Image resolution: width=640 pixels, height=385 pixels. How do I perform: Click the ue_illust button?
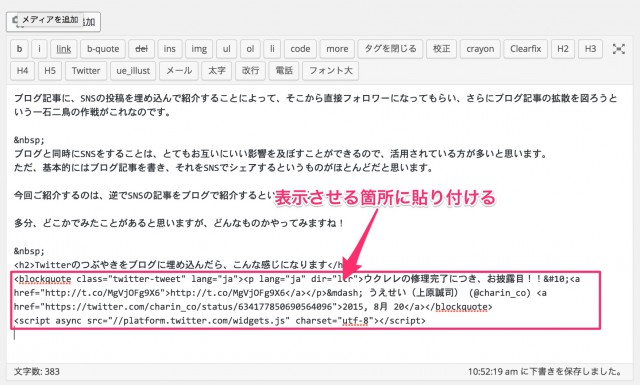pyautogui.click(x=133, y=71)
